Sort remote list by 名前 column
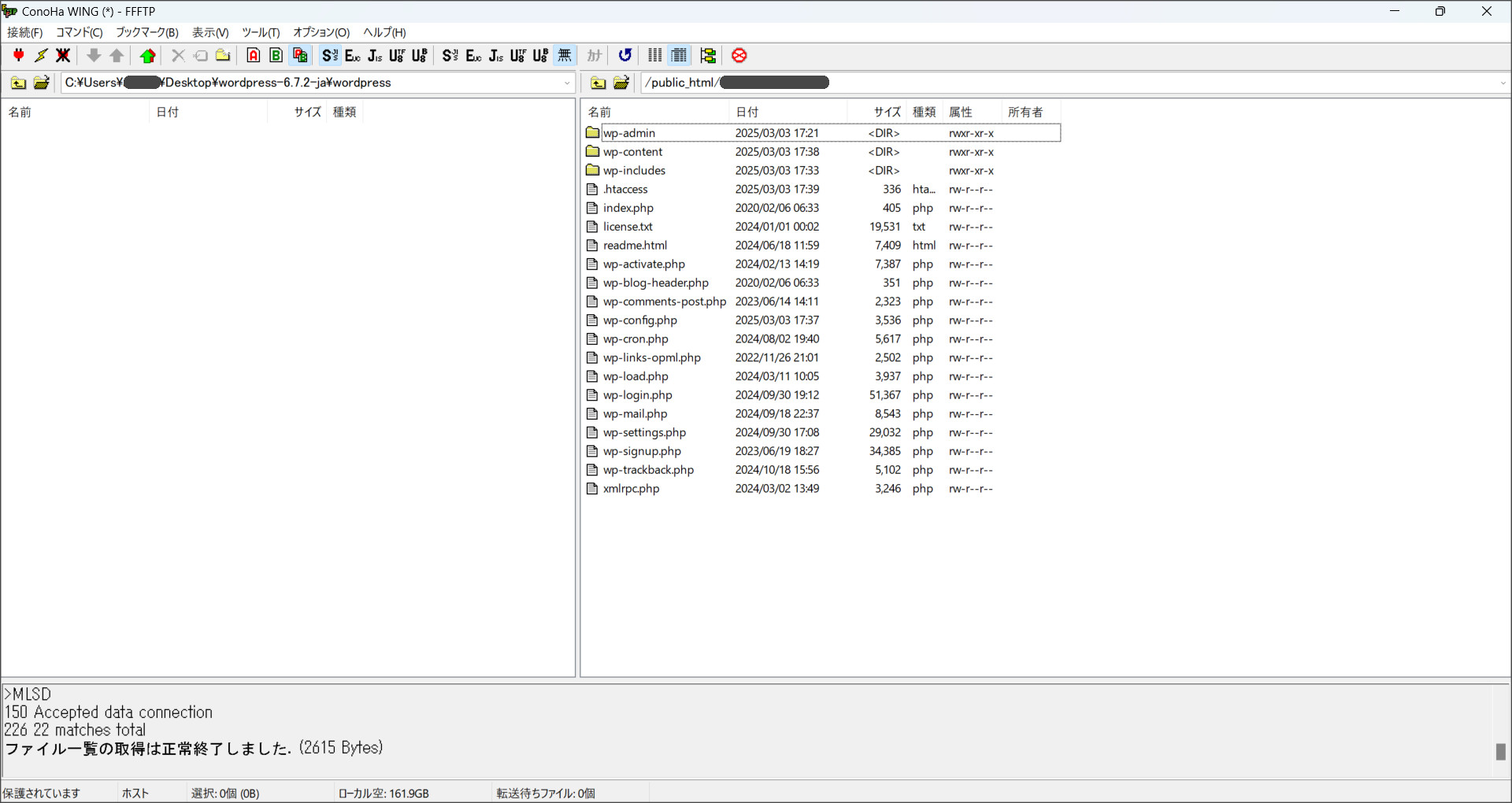Screen dimensions: 1512x803 pyautogui.click(x=656, y=112)
